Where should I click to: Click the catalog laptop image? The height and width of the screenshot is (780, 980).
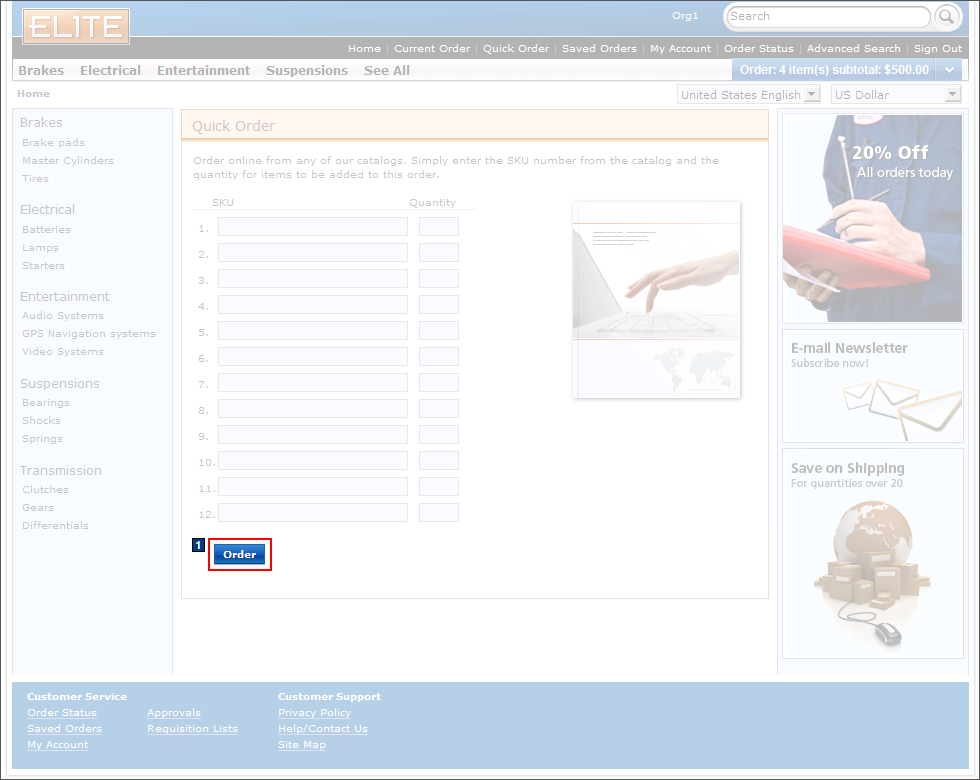point(656,300)
